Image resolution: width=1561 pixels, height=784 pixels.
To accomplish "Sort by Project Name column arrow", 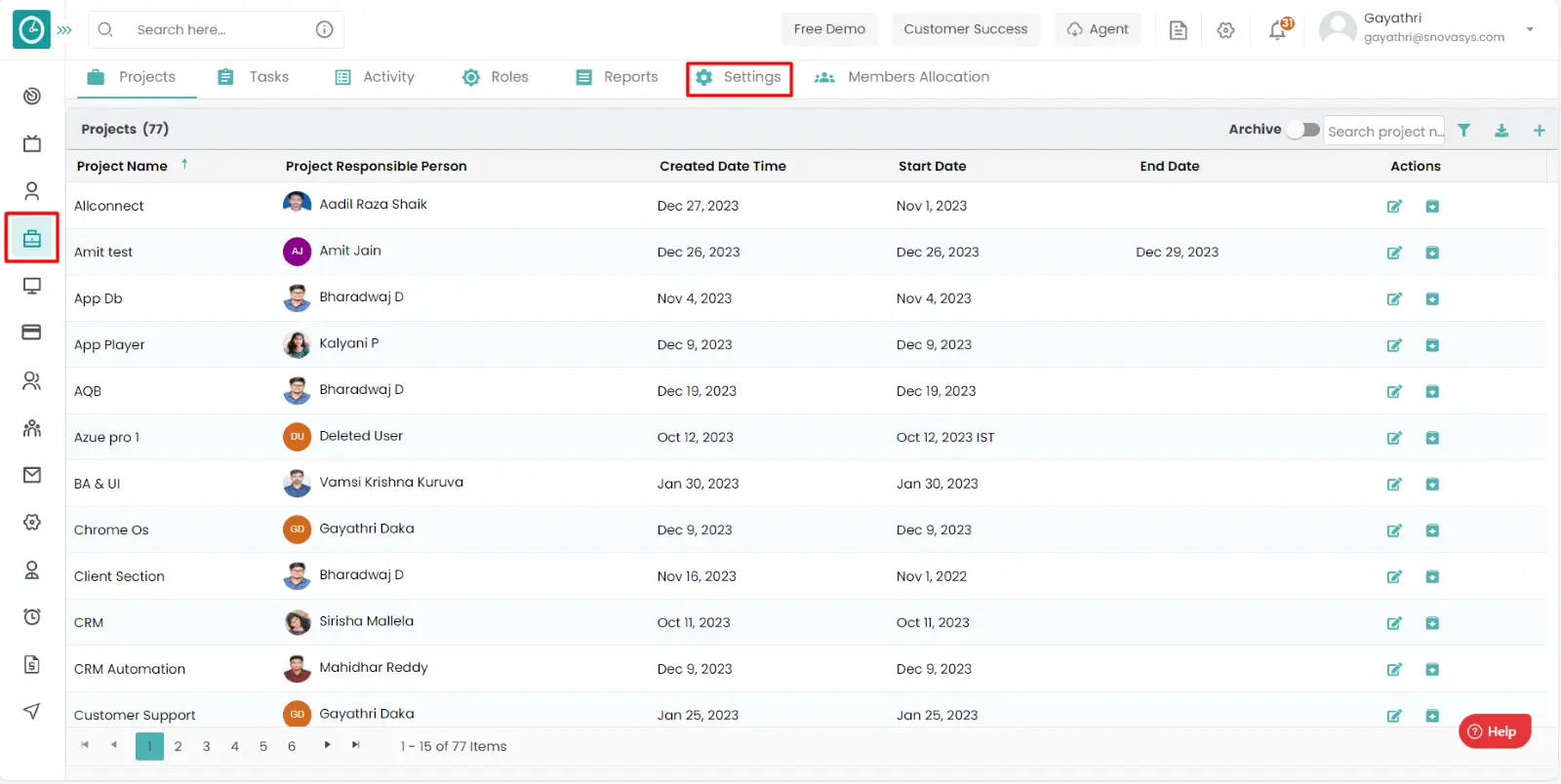I will pos(184,165).
